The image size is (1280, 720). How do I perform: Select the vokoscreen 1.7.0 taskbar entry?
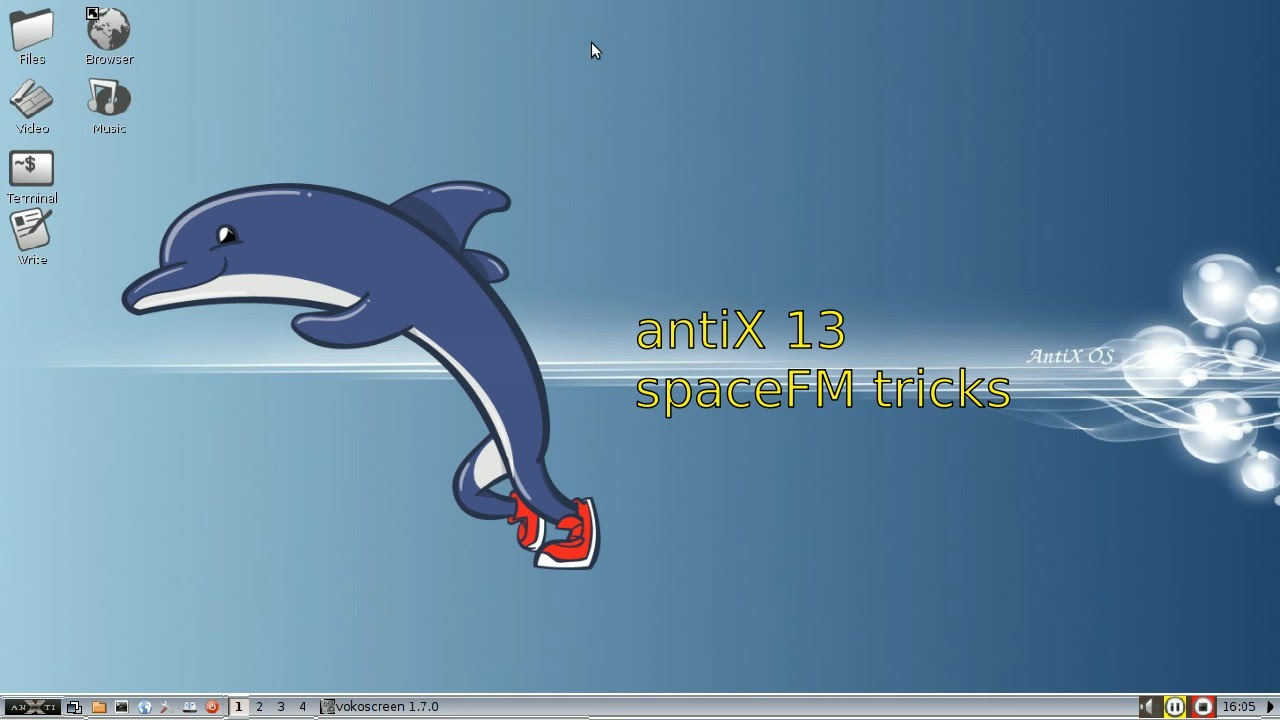tap(380, 707)
